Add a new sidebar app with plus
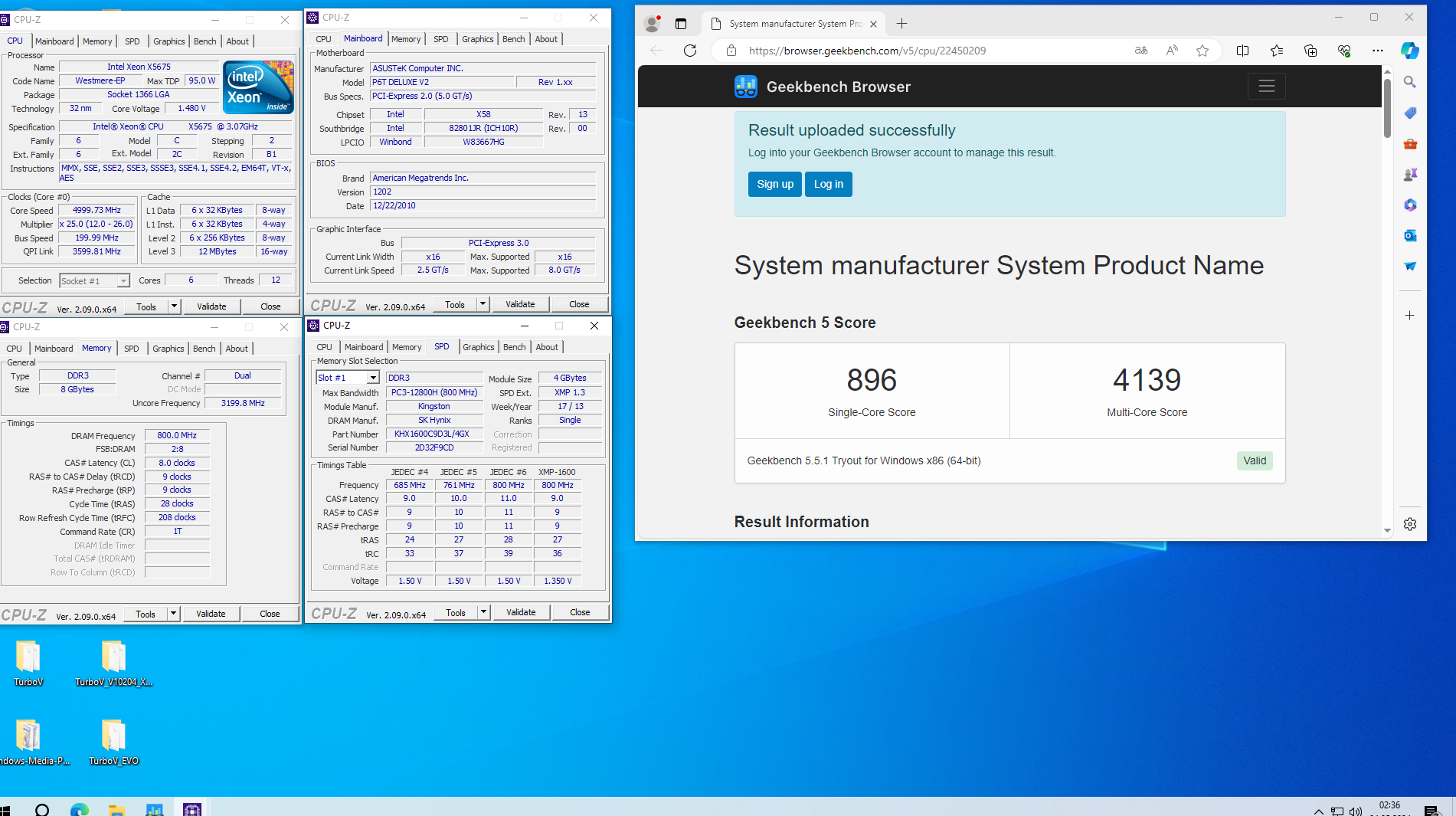 click(1410, 315)
